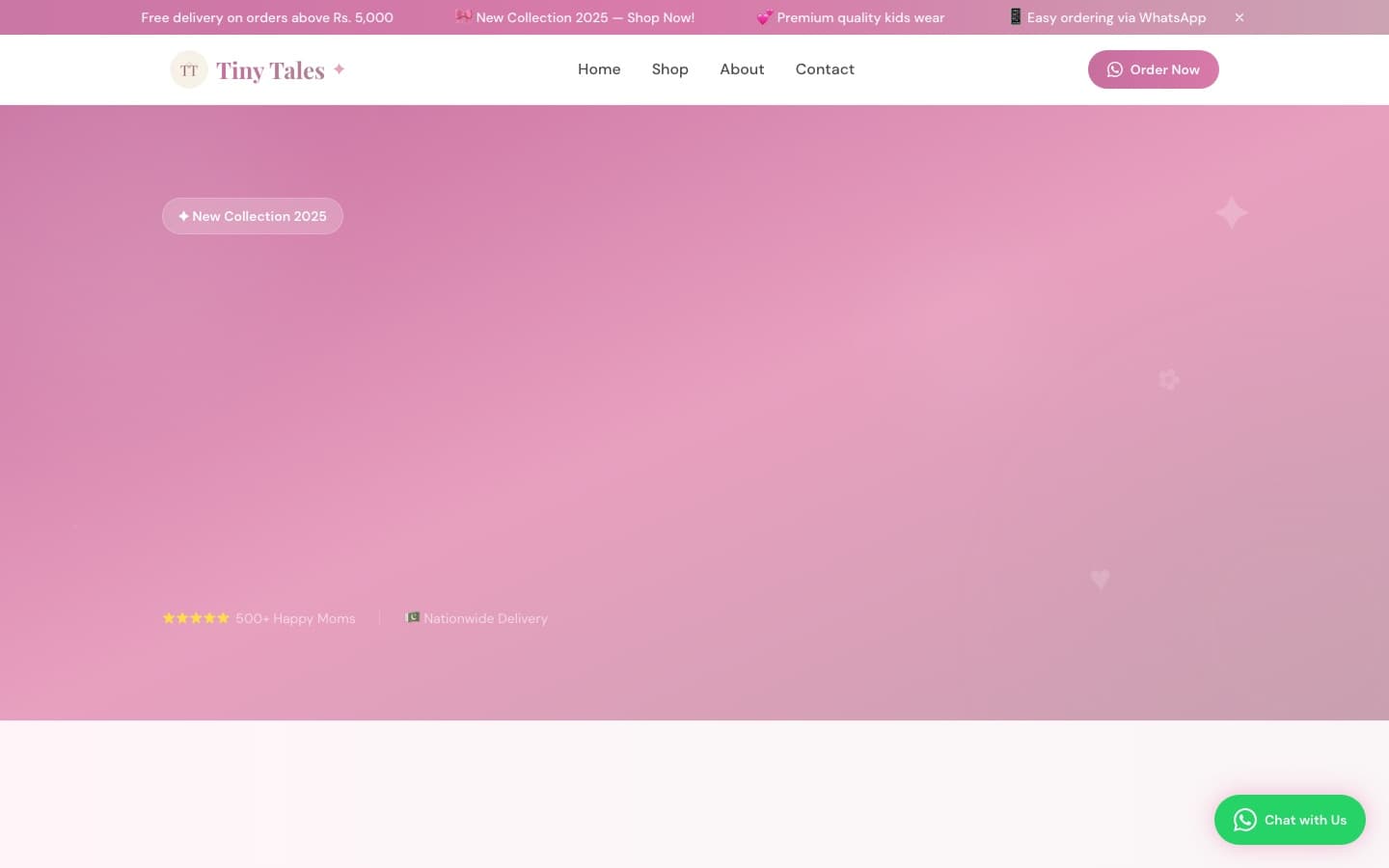The height and width of the screenshot is (868, 1389).
Task: Click Free delivery on orders above Rs. 5,000
Action: 267,17
